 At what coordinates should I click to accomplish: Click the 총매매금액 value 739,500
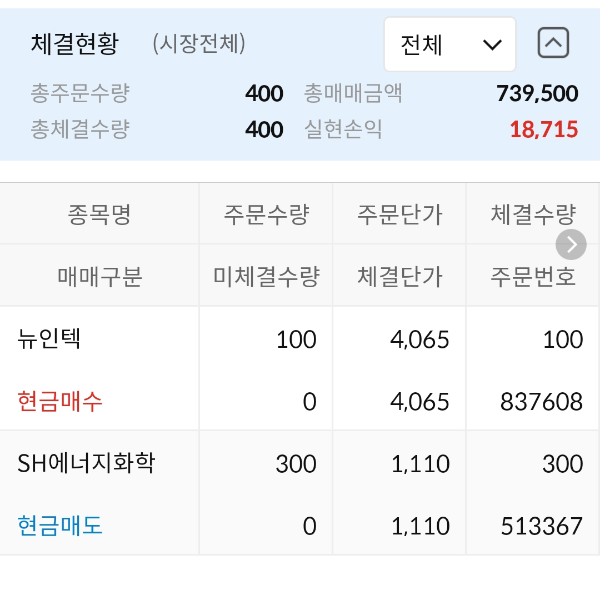click(537, 94)
